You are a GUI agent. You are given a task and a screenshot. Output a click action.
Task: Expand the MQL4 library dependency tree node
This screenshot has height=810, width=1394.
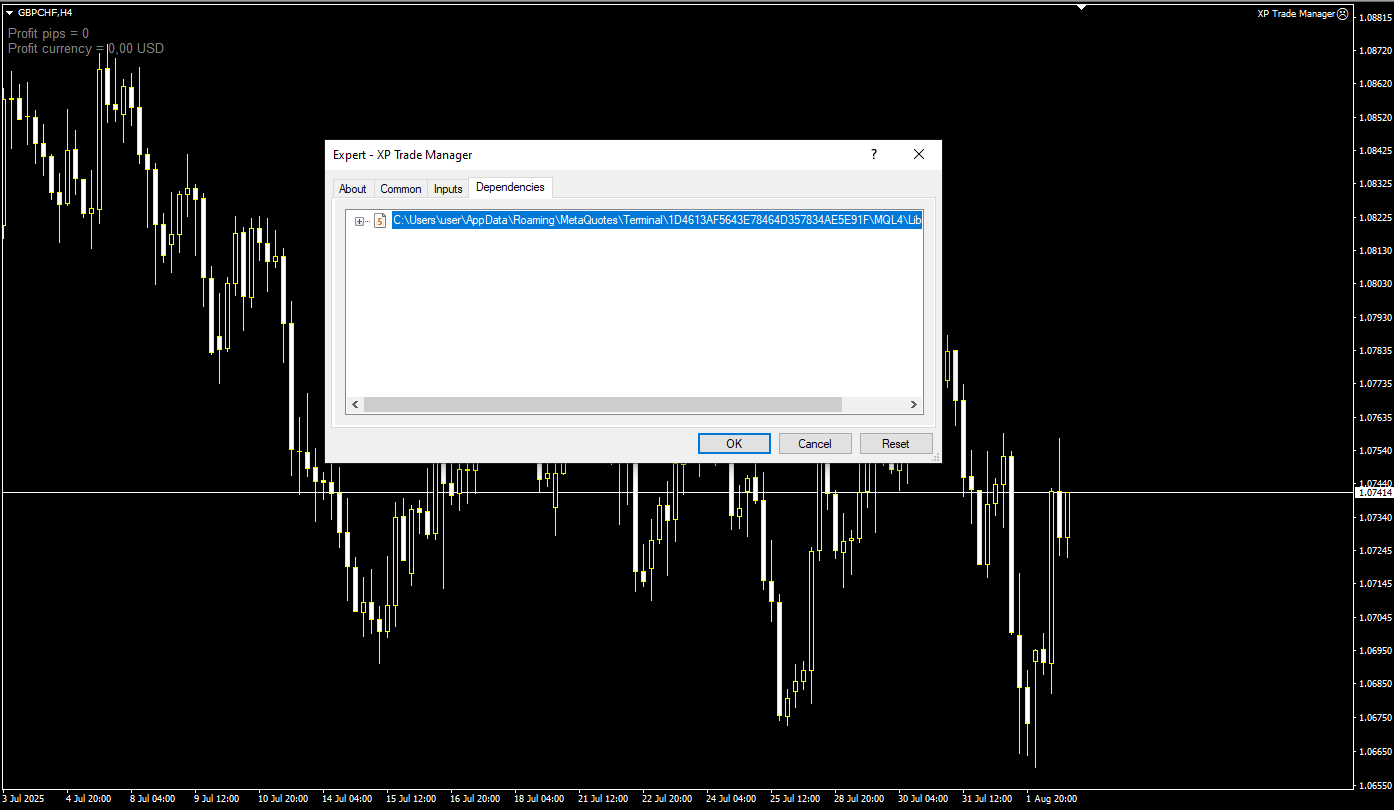359,220
